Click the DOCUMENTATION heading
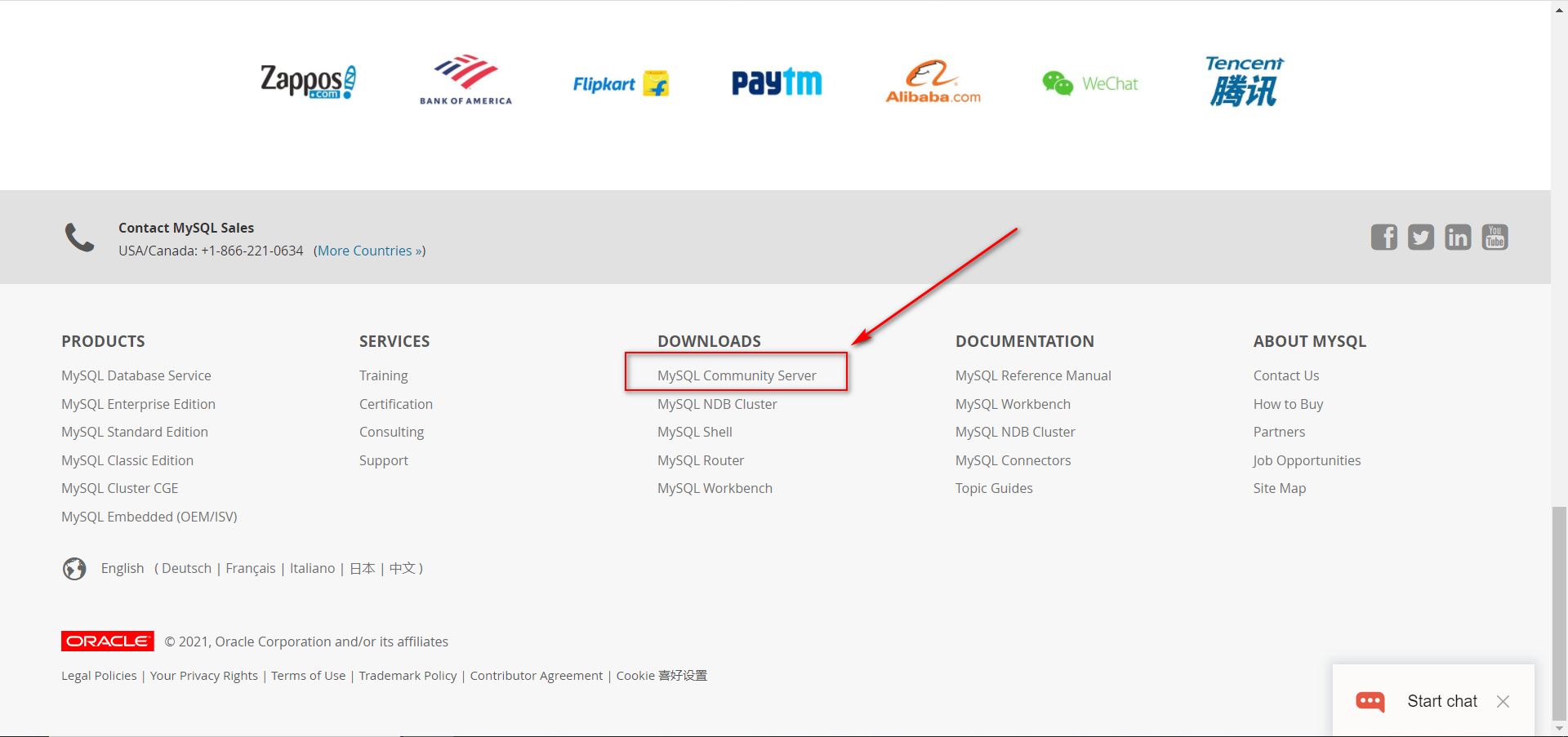 tap(1025, 341)
